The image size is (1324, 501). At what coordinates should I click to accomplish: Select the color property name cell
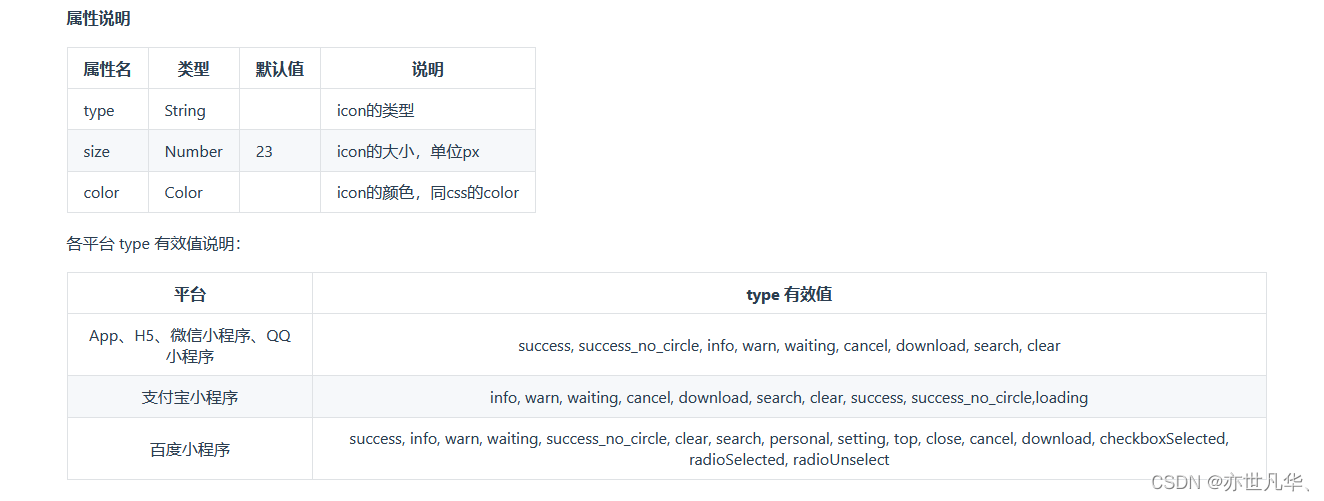[x=101, y=193]
